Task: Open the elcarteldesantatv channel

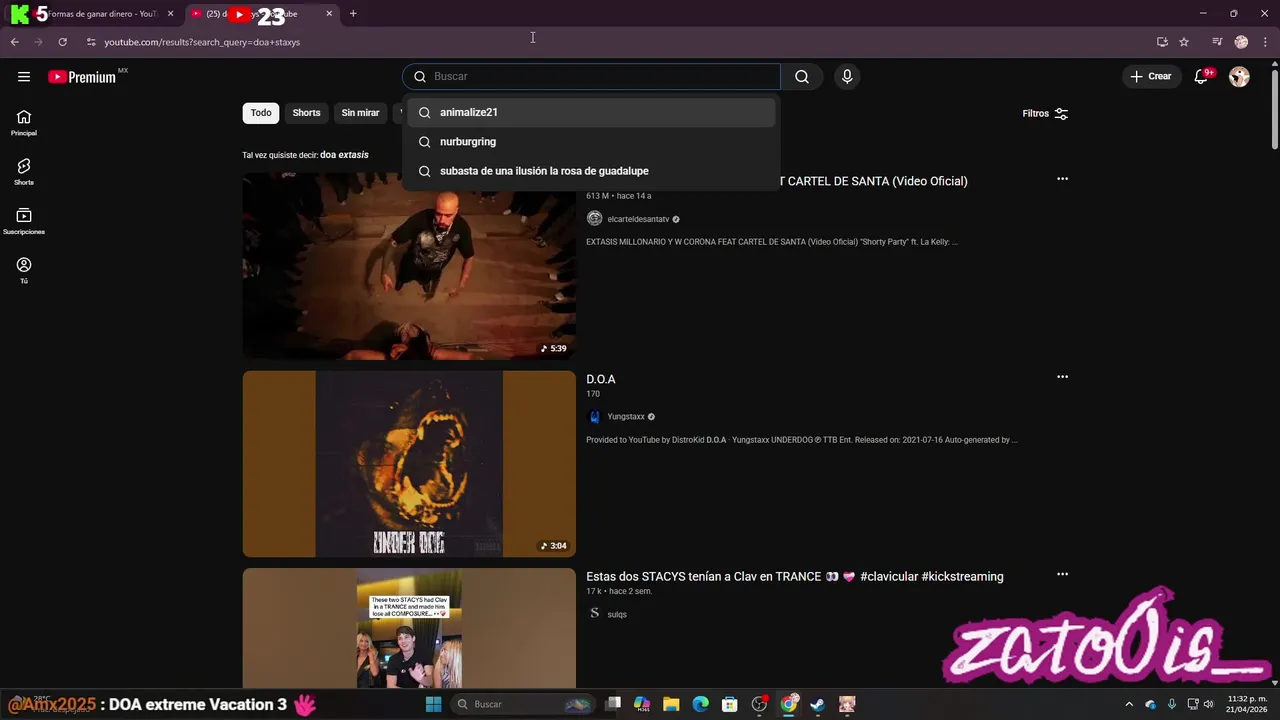Action: (638, 219)
